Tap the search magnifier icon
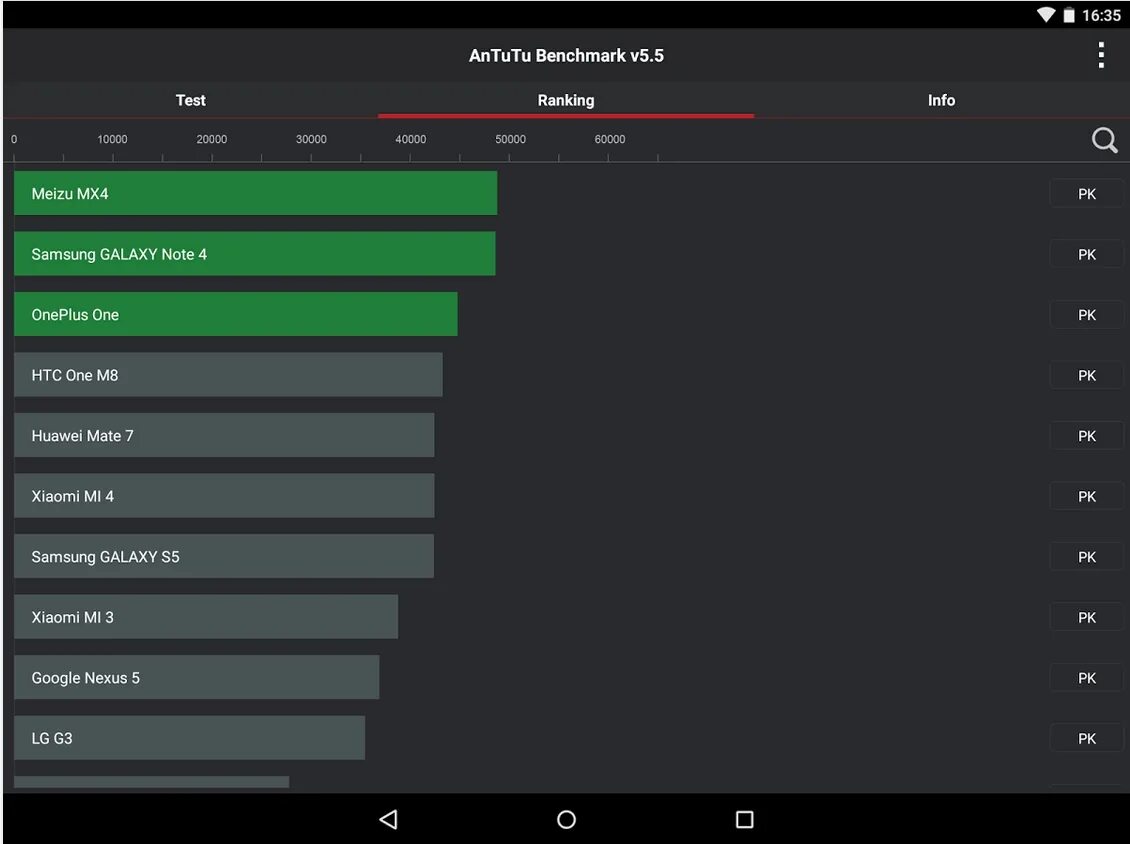Screen dimensions: 1130x844 click(1104, 140)
